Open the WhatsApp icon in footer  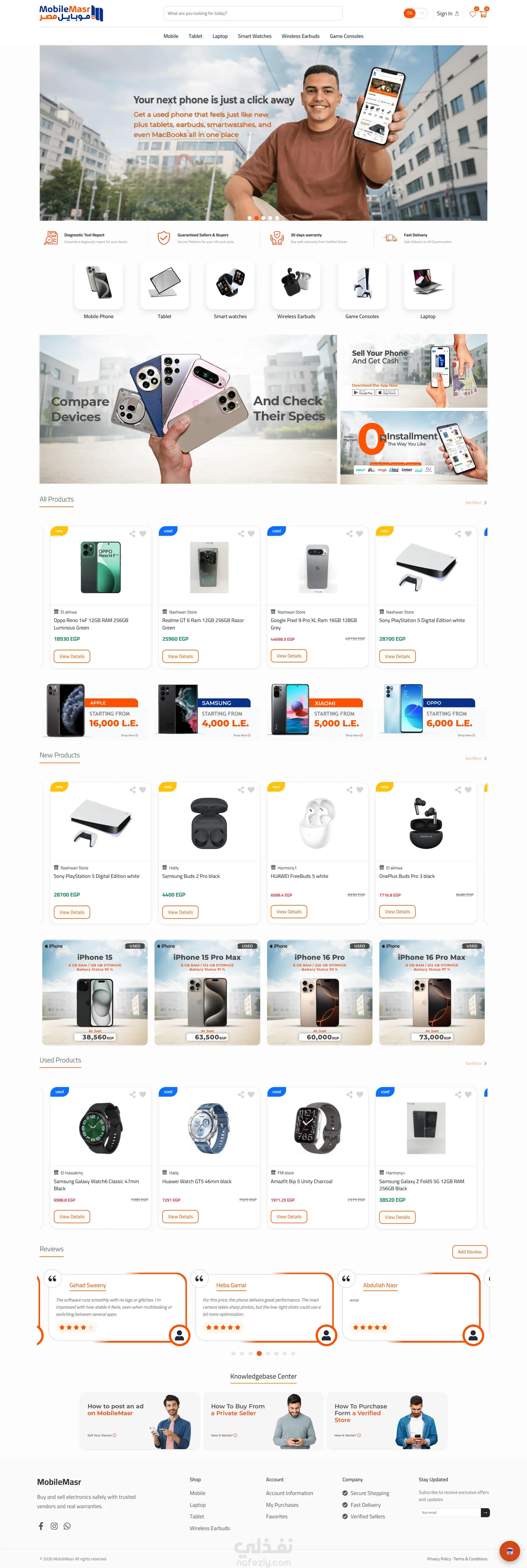pyautogui.click(x=67, y=1526)
